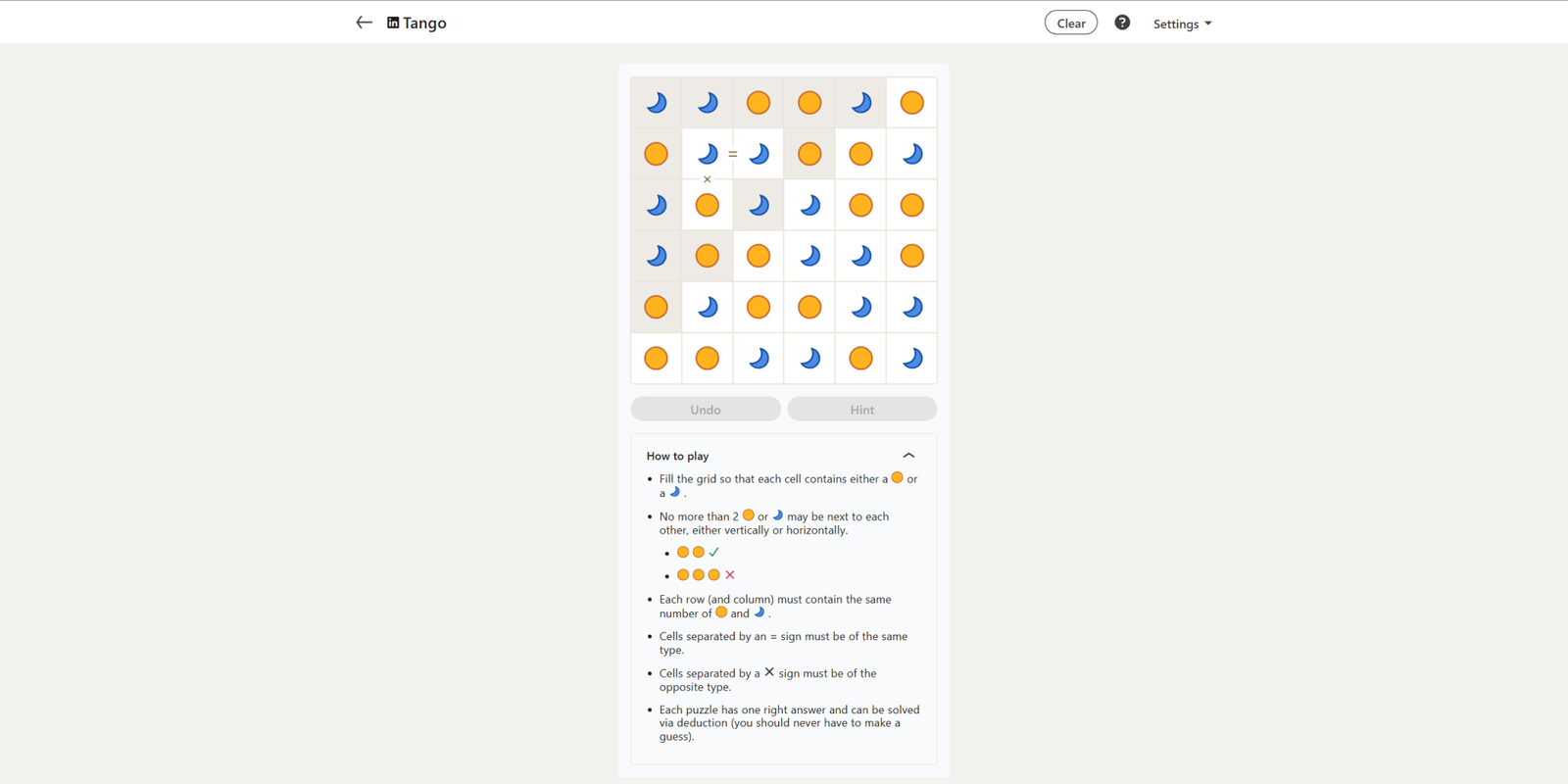Click the moon in the bottom-right grid cell
Image resolution: width=1568 pixels, height=784 pixels.
pos(911,358)
